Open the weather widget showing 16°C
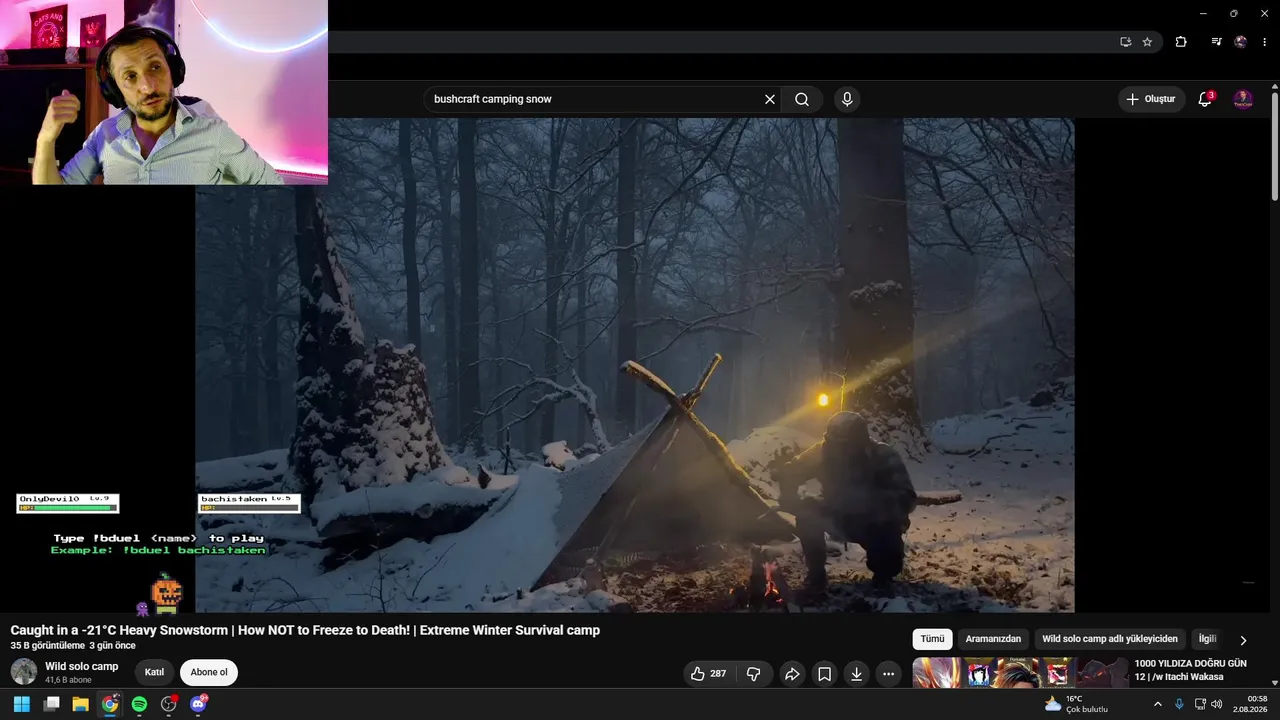Viewport: 1280px width, 720px height. 1076,704
